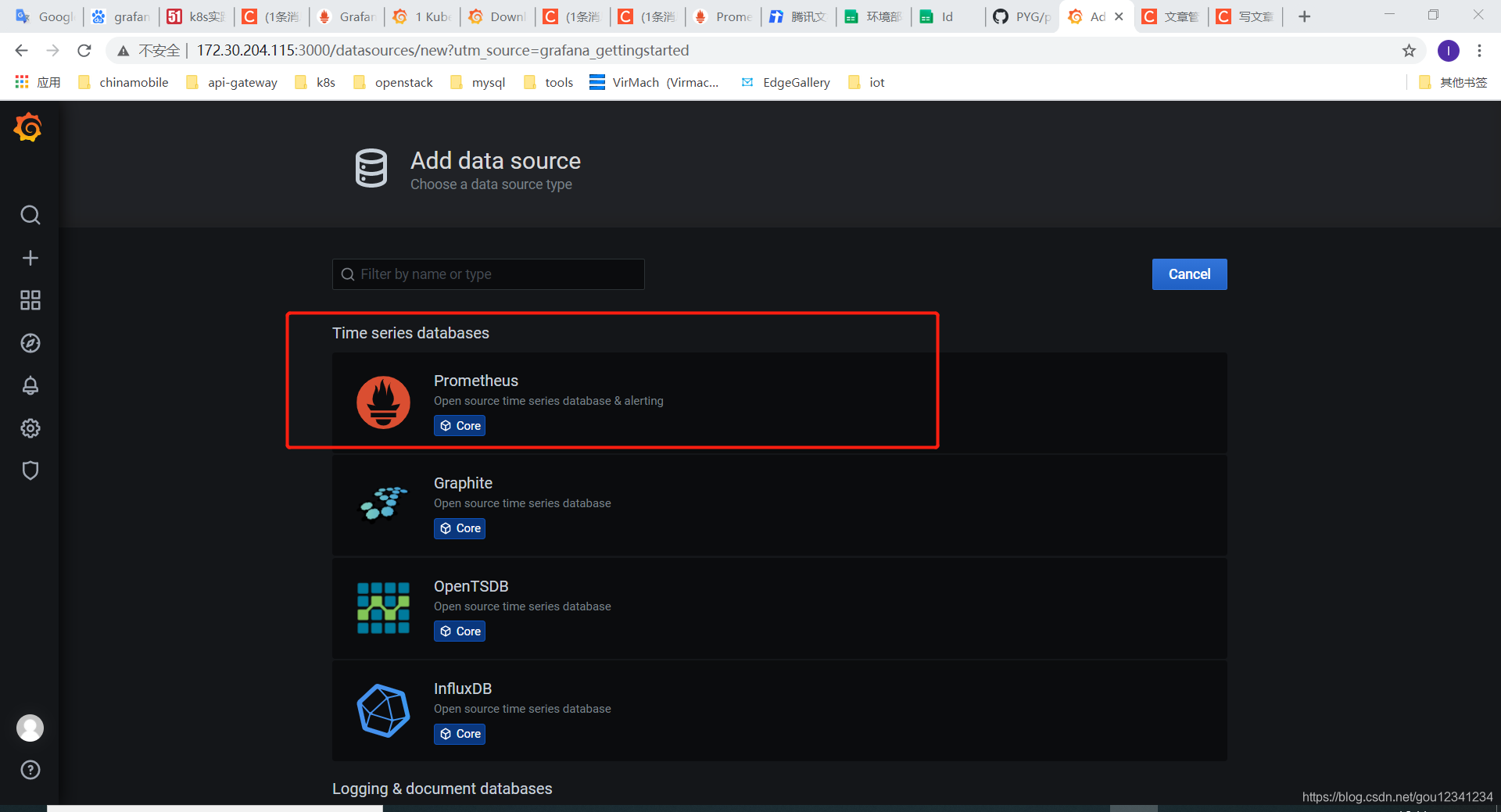
Task: Click the Filter by name or type field
Action: pyautogui.click(x=489, y=274)
